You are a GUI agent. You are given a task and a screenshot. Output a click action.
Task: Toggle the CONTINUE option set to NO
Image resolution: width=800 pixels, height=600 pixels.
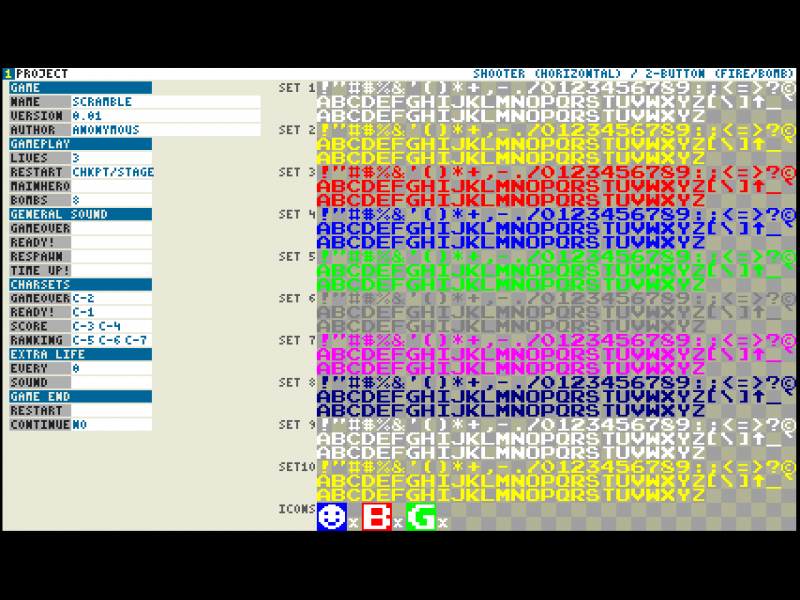click(111, 425)
